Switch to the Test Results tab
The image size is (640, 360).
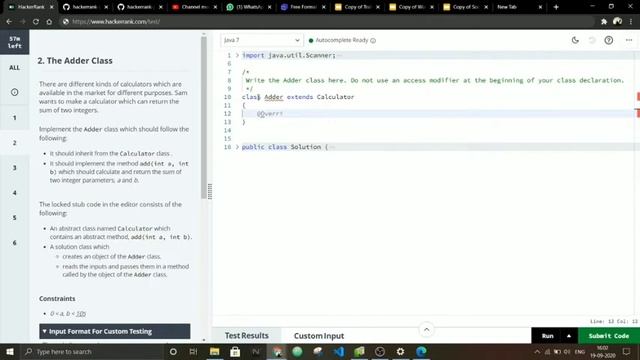[x=247, y=336]
